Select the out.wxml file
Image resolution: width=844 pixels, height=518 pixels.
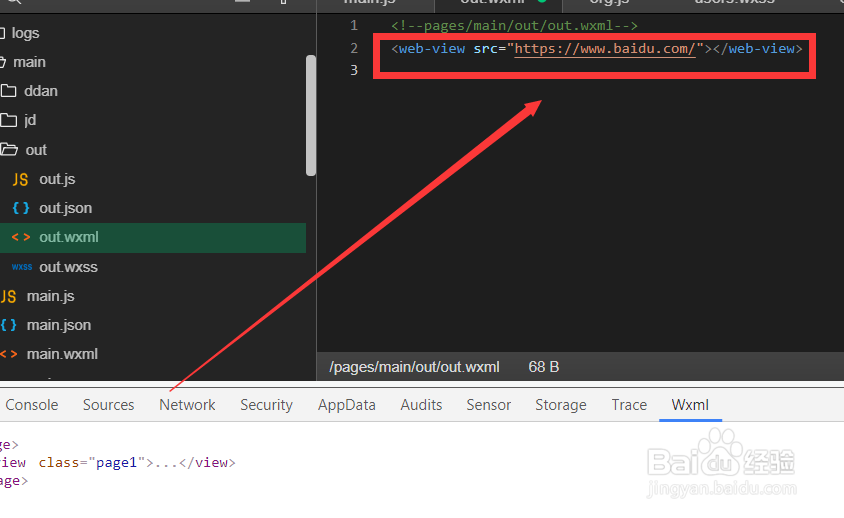153,237
